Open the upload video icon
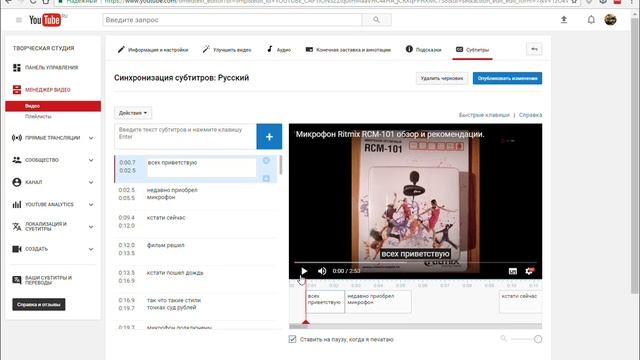Image resolution: width=640 pixels, height=360 pixels. click(x=564, y=20)
